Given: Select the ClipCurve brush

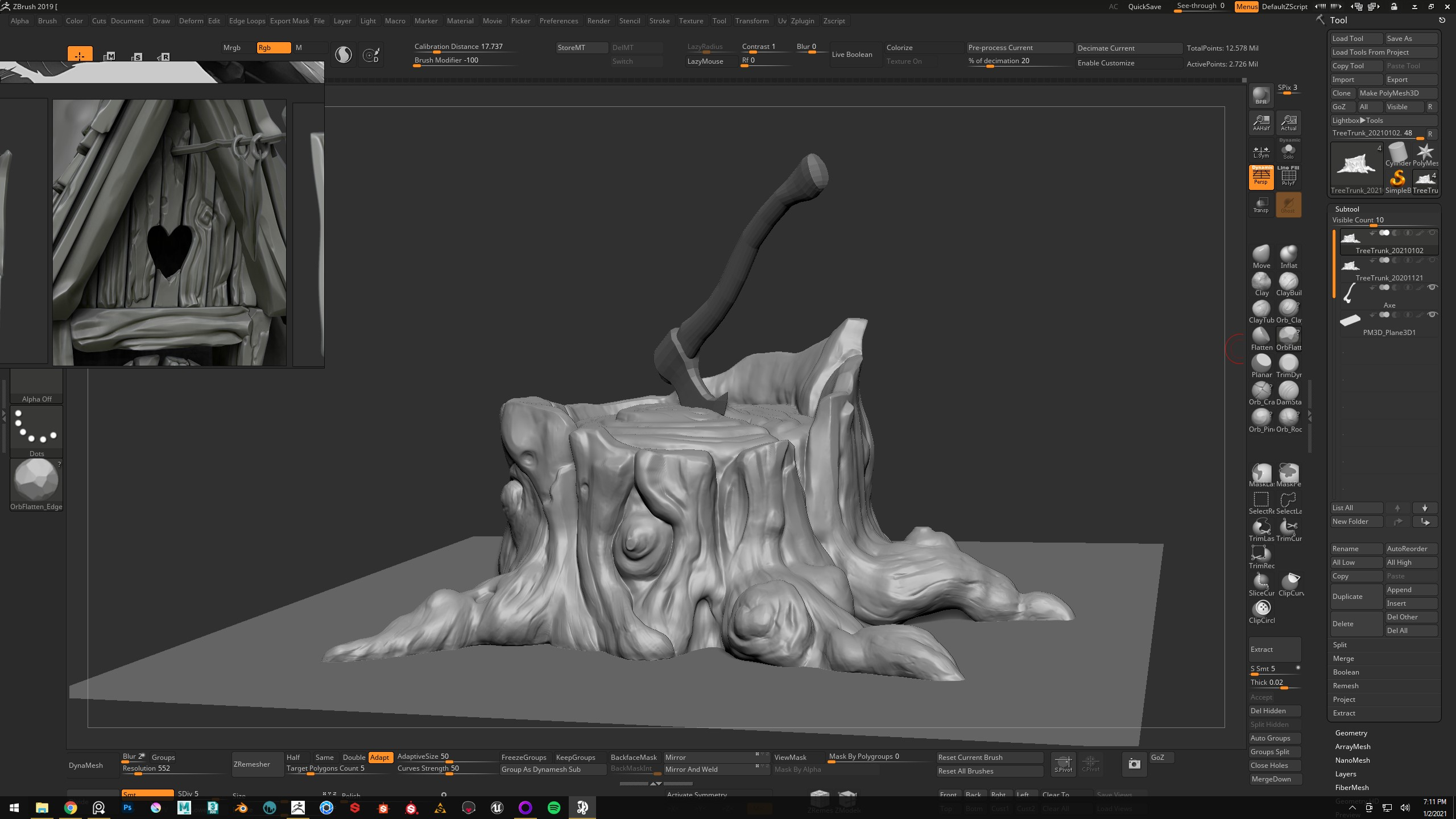Looking at the screenshot, I should 1290,585.
